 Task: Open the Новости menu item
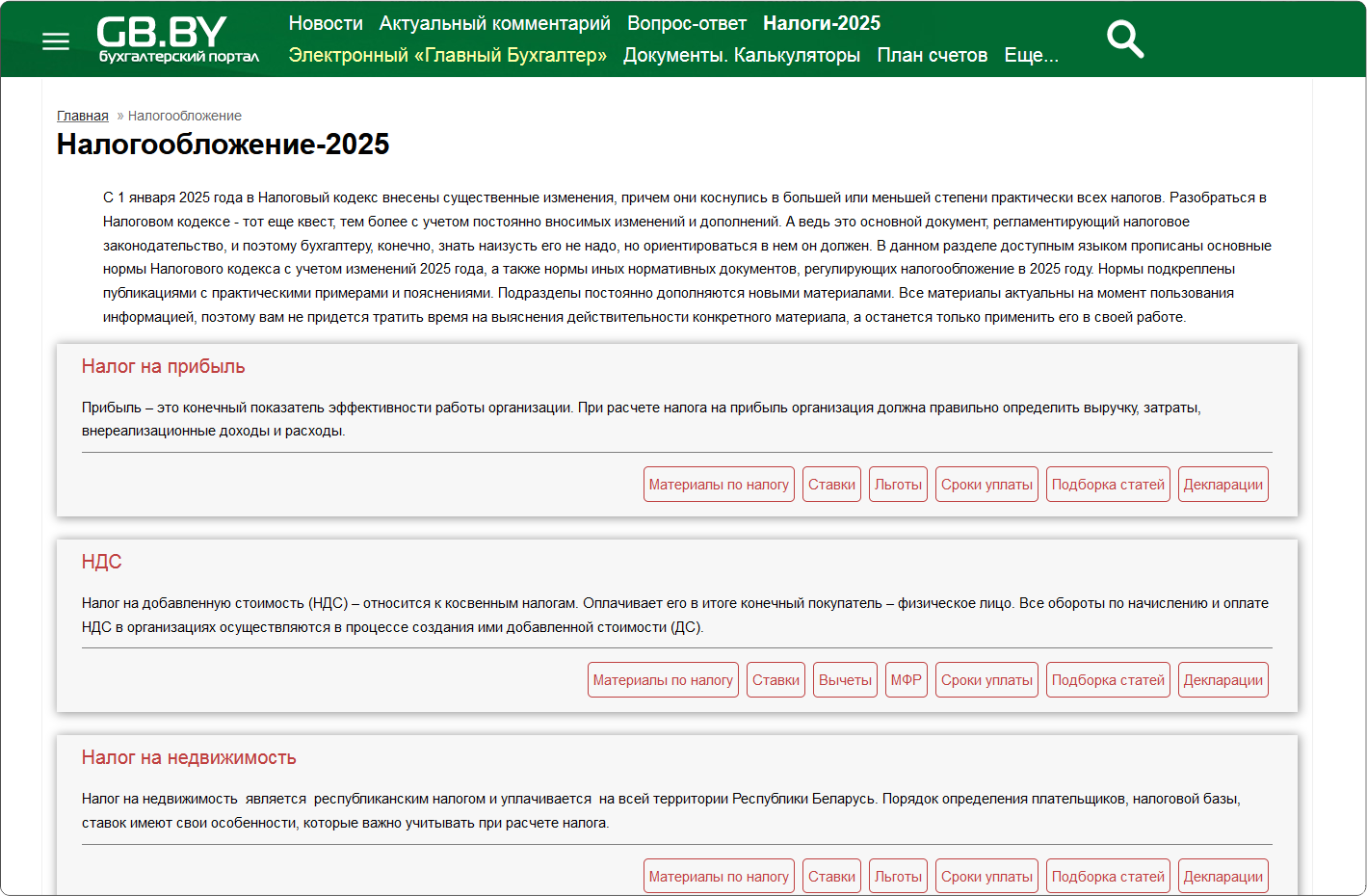[326, 23]
